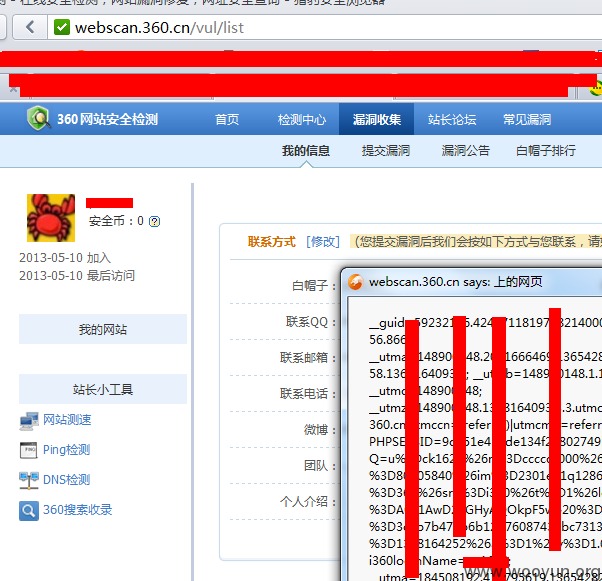Image resolution: width=602 pixels, height=581 pixels.
Task: Click the browser back arrow button
Action: pos(30,27)
